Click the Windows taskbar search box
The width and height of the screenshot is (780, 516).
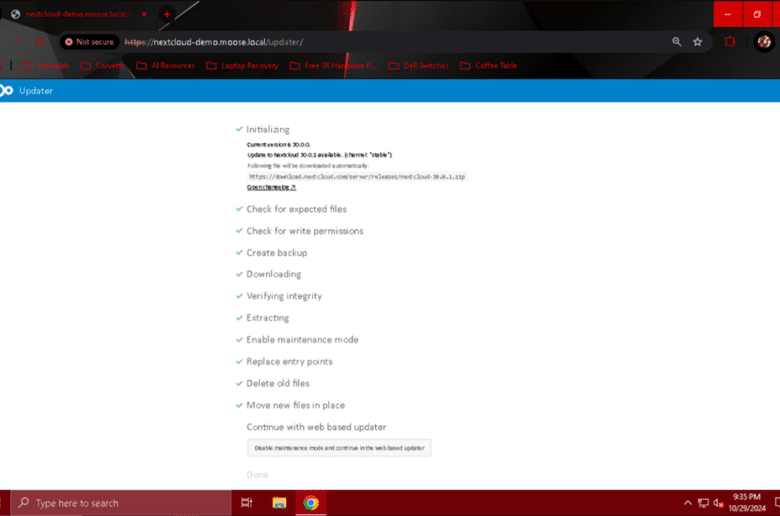[x=121, y=503]
